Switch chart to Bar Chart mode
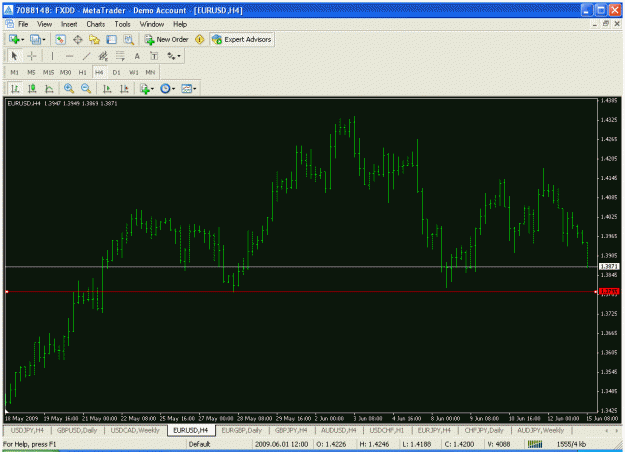 pos(15,88)
